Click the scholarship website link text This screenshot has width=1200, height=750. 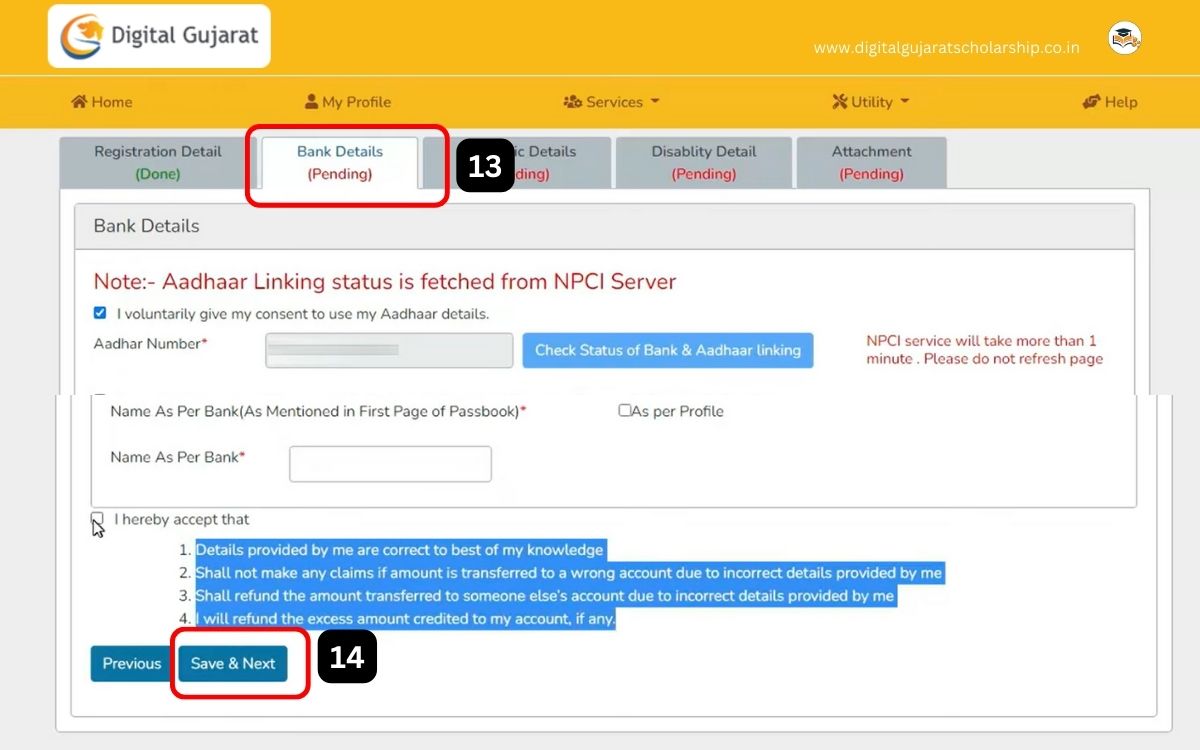(x=948, y=46)
